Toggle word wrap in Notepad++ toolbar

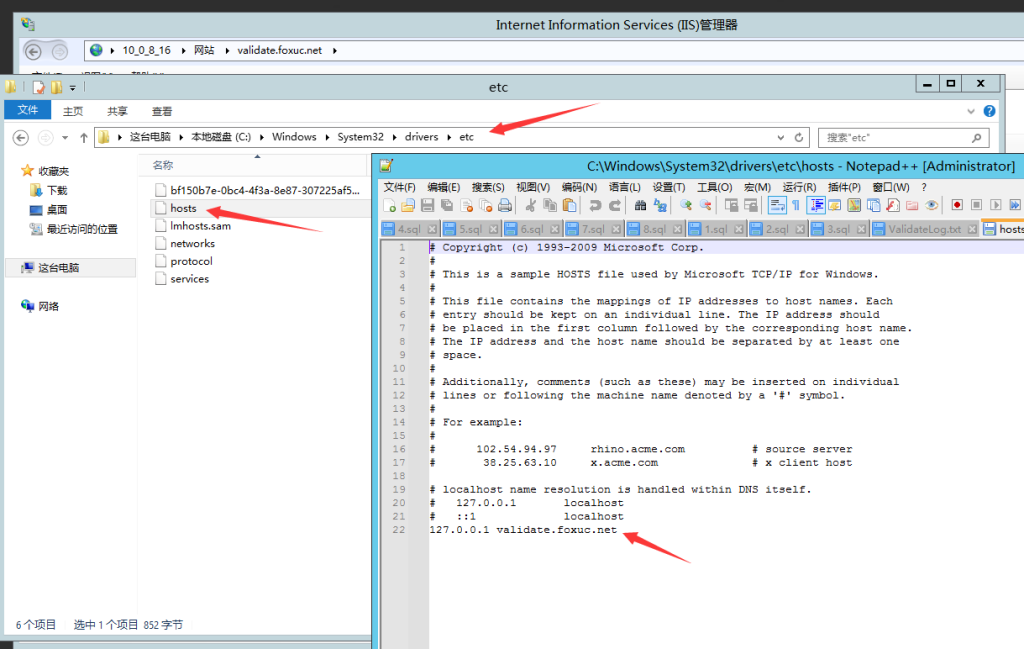pos(776,205)
